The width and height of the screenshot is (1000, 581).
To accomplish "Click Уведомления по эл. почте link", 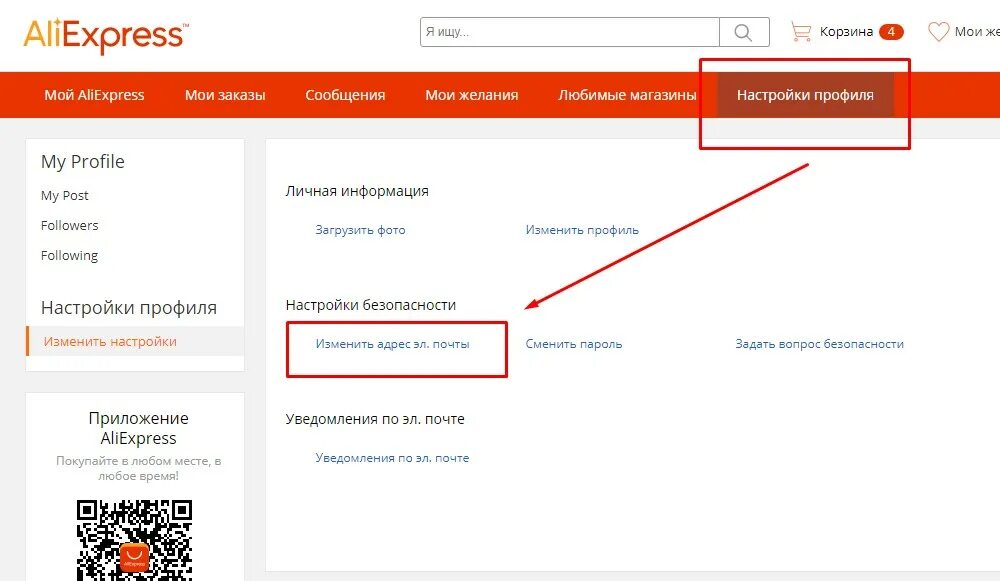I will pos(392,458).
